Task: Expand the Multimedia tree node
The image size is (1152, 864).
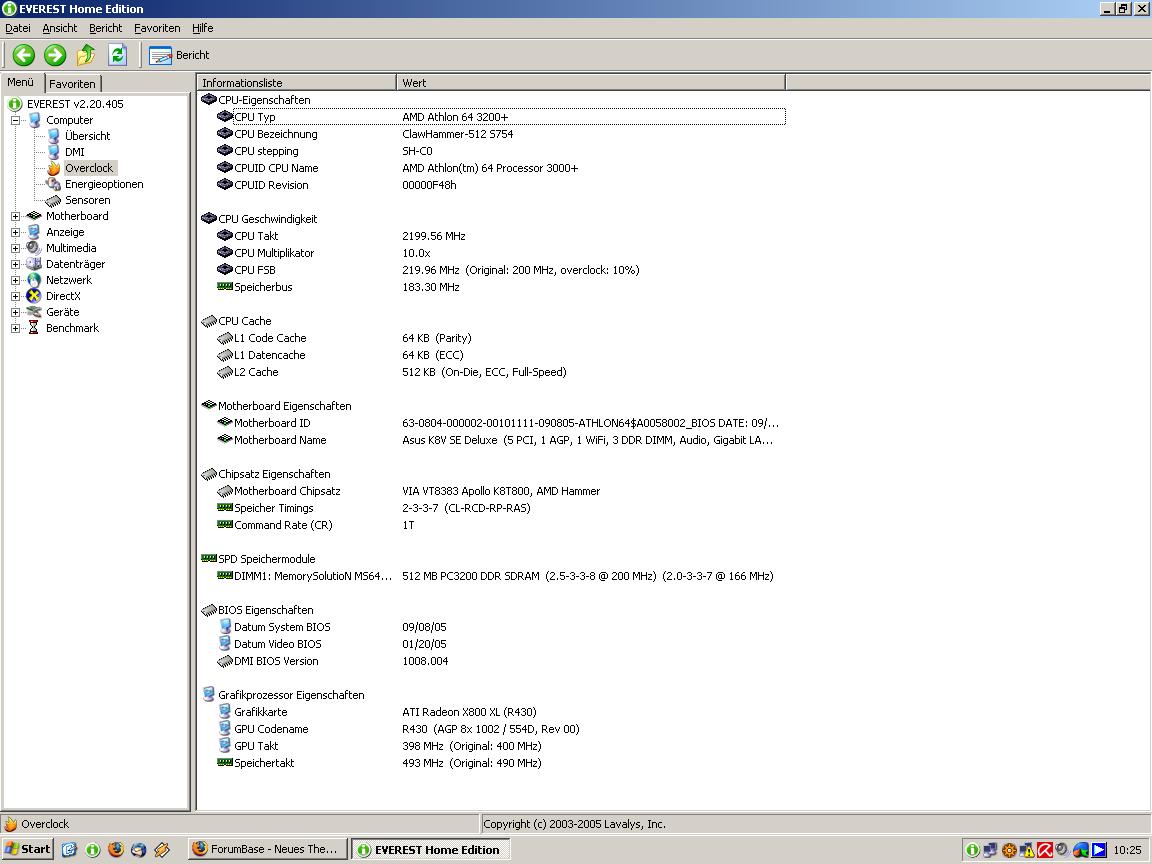Action: pyautogui.click(x=15, y=248)
